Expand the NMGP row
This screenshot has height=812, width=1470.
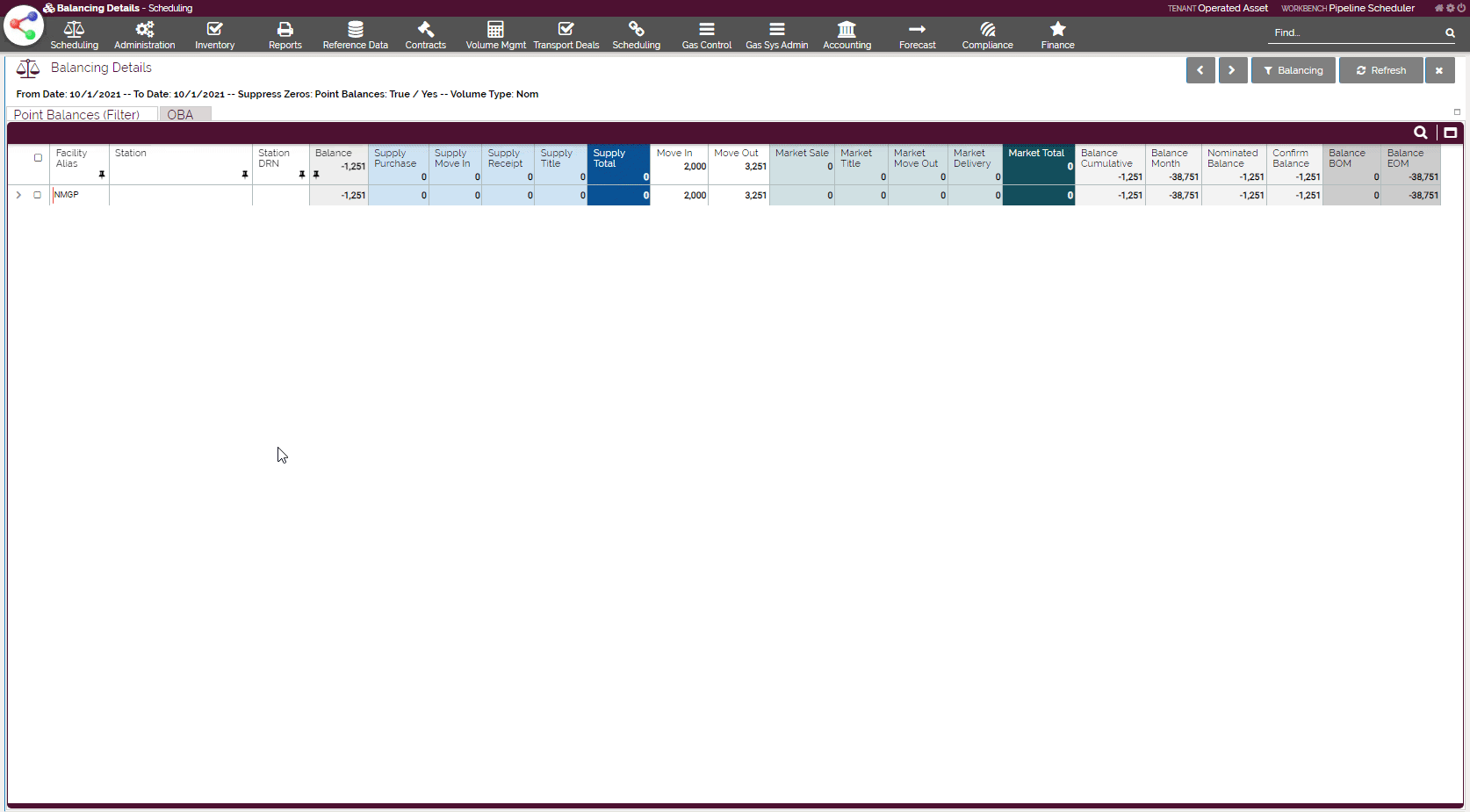(18, 195)
